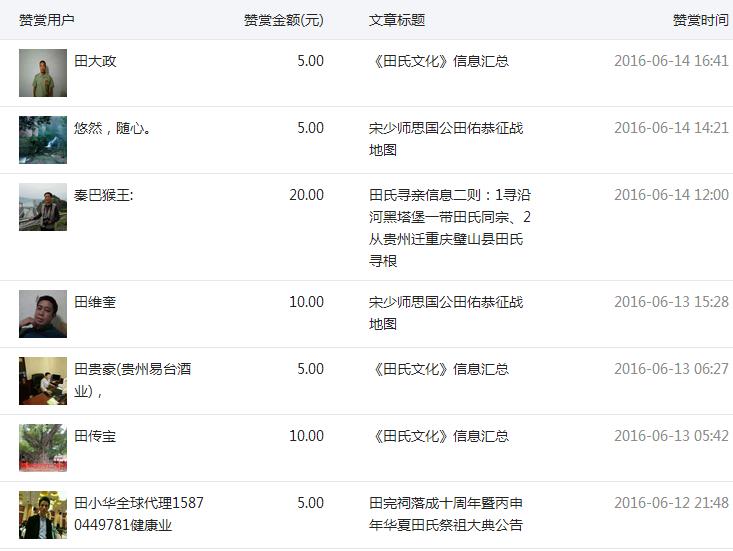Open 田完祠落成十周年 article title

446,514
